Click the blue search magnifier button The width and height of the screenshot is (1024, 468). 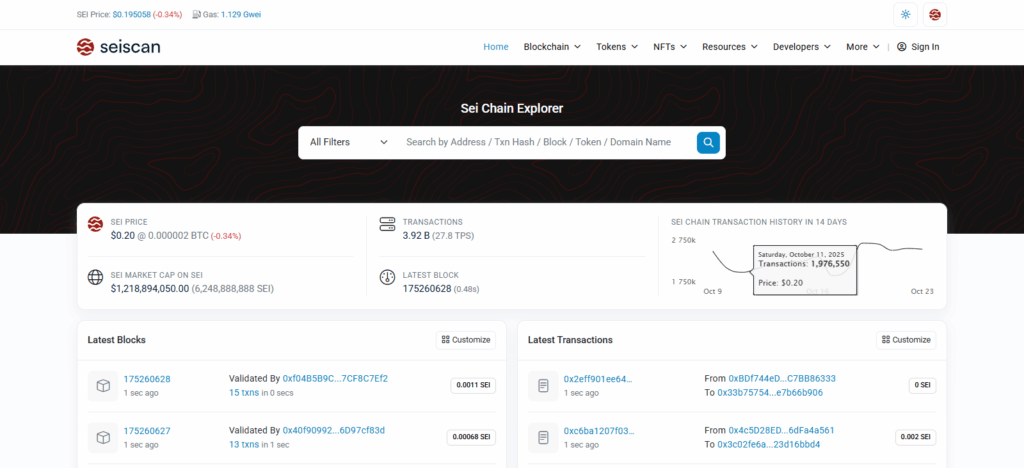tap(708, 143)
